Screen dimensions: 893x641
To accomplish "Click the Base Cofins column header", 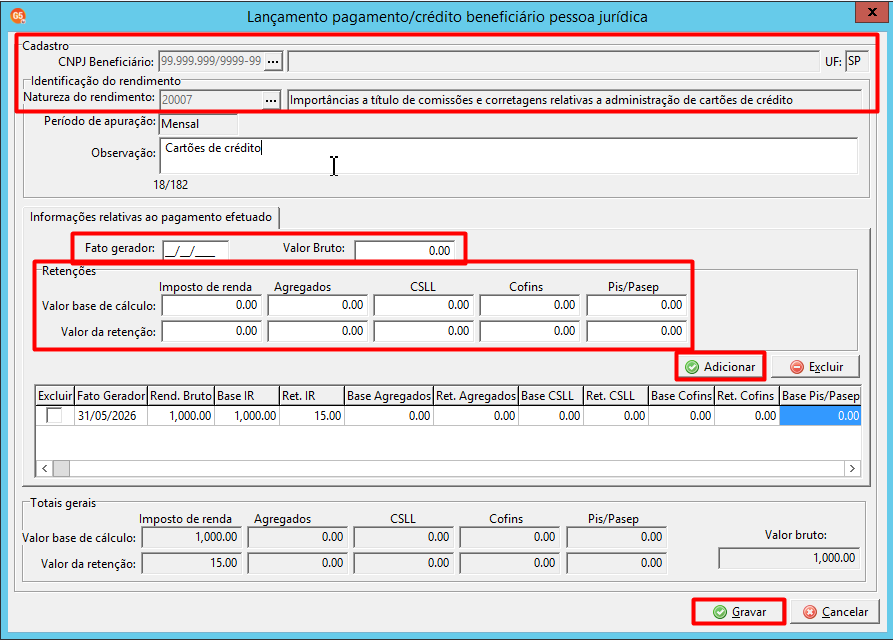I will point(682,396).
